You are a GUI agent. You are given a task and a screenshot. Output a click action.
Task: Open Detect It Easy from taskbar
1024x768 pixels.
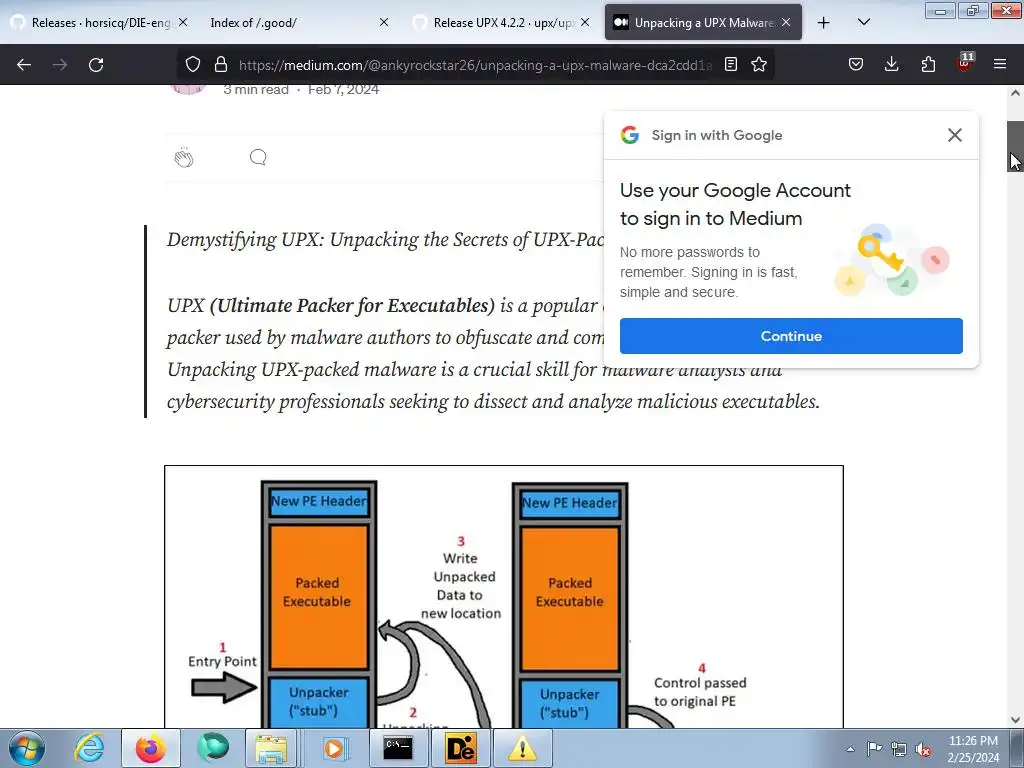click(460, 748)
